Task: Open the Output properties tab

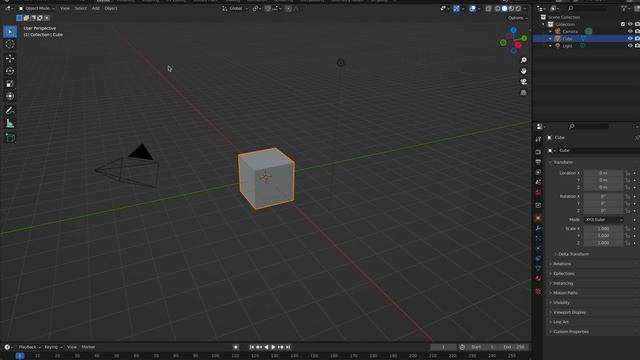Action: (x=538, y=162)
